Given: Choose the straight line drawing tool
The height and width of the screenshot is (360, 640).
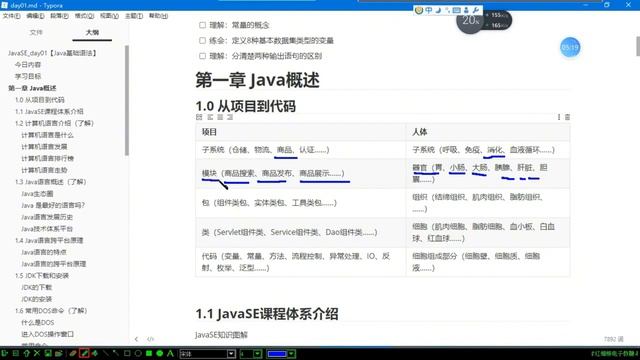Looking at the screenshot, I should coord(106,353).
